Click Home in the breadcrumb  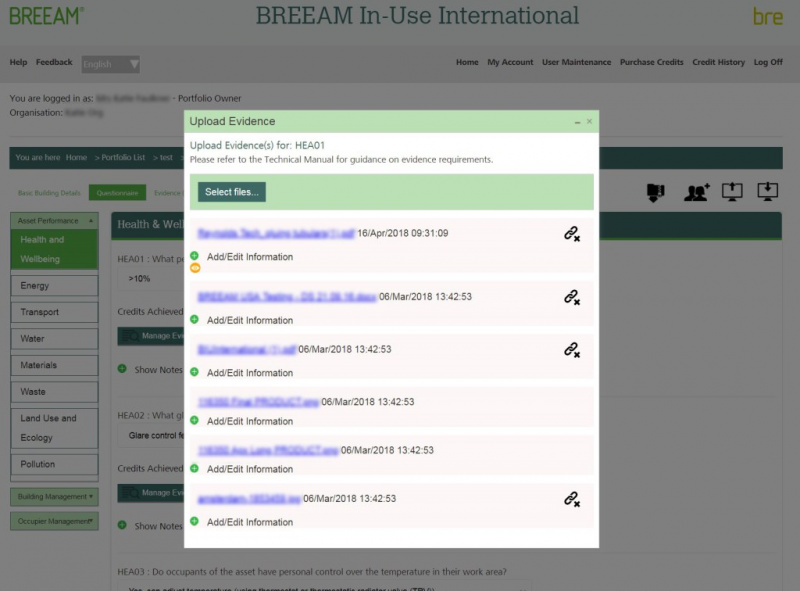coord(76,158)
